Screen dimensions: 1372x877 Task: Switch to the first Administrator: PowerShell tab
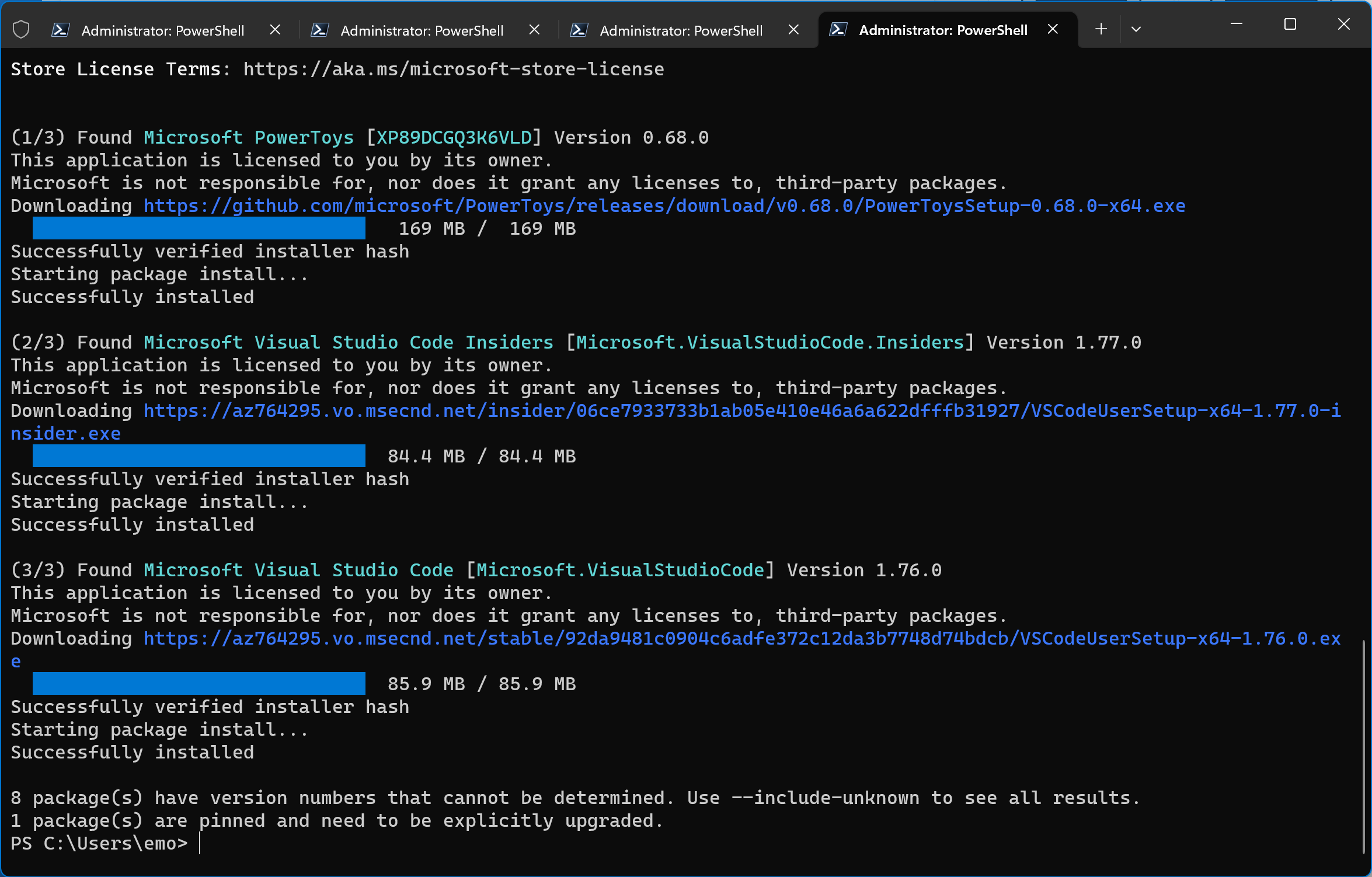pos(162,30)
